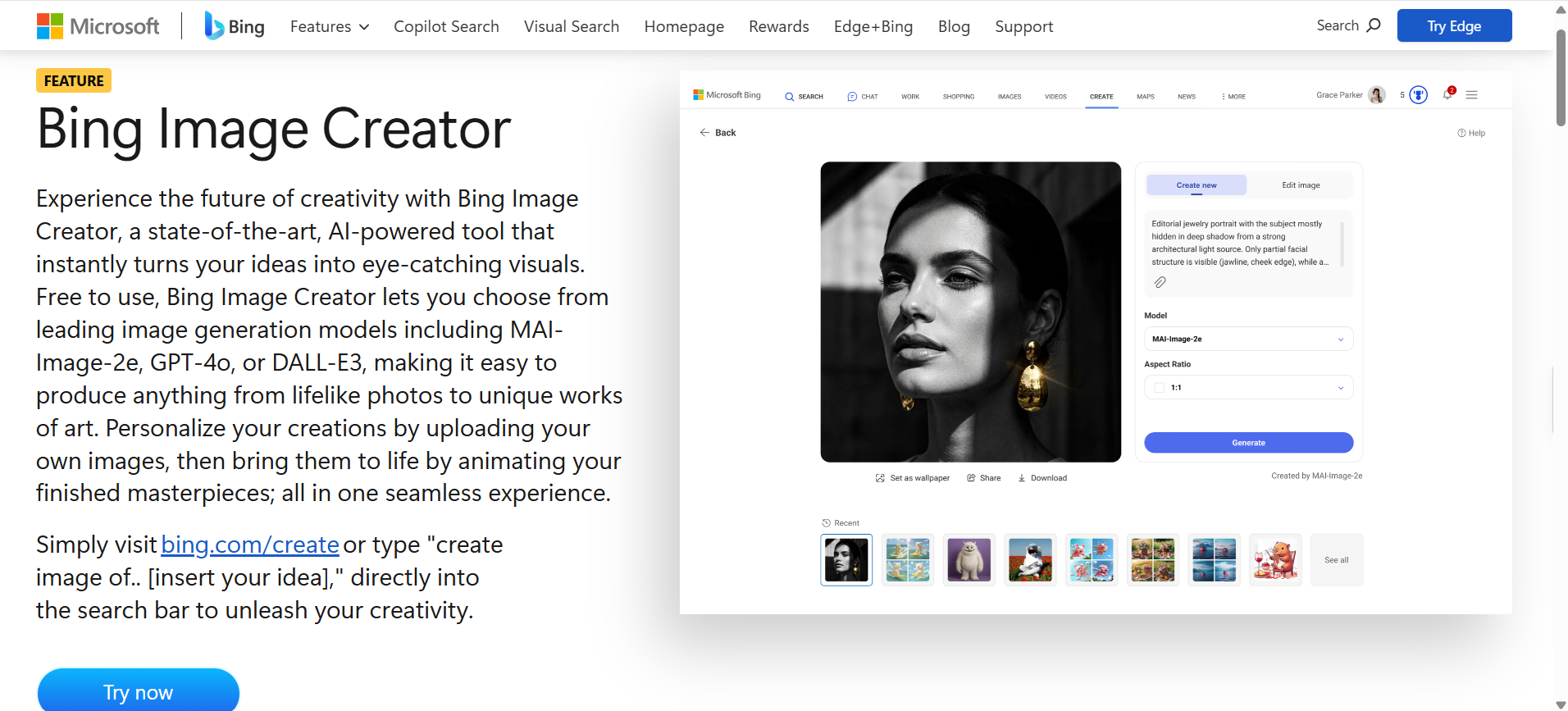Select the portrait thumbnail in Recent
Viewport: 1568px width, 711px height.
point(846,560)
